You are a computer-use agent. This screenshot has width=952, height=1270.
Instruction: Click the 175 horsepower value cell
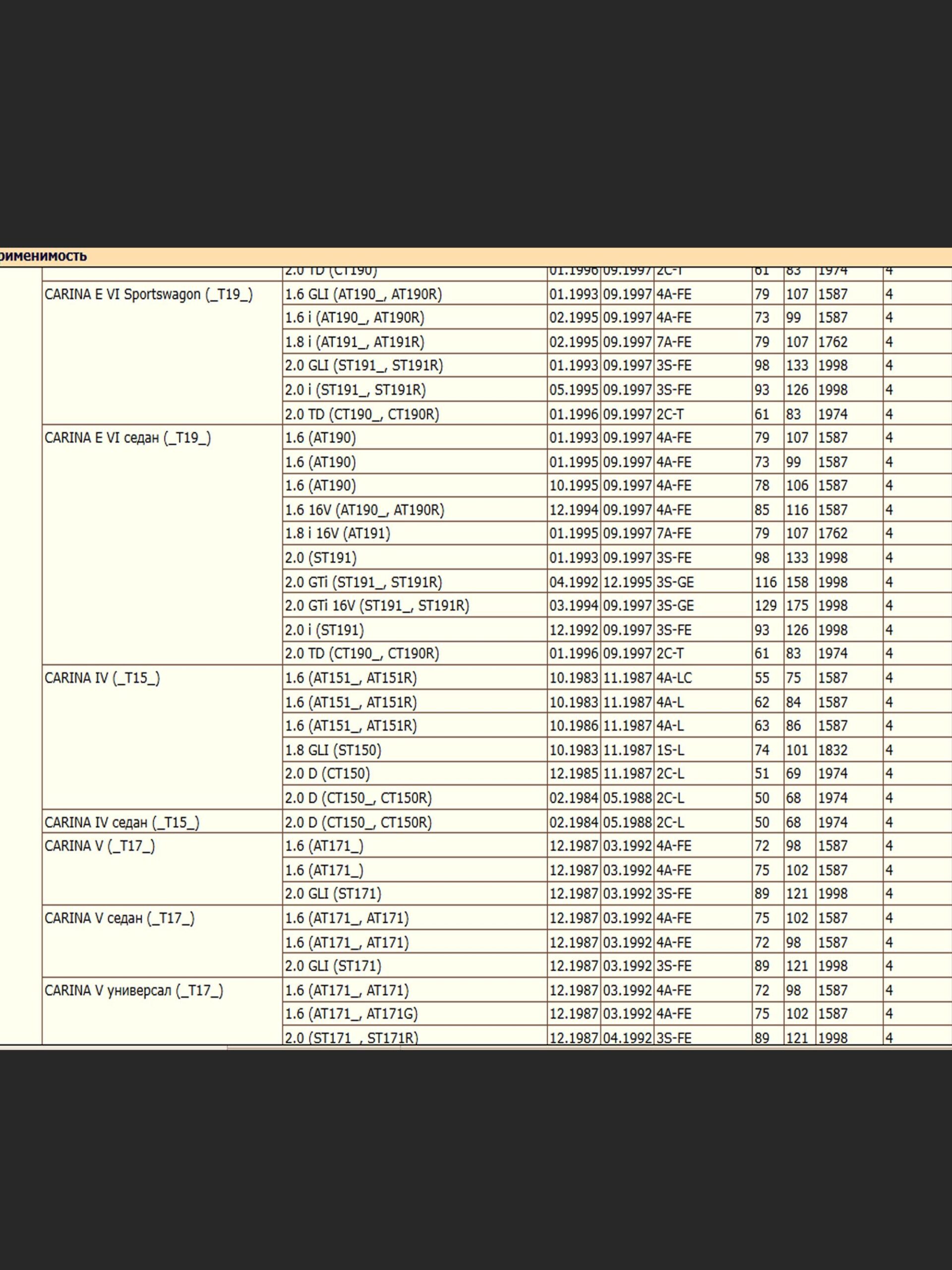tap(797, 606)
